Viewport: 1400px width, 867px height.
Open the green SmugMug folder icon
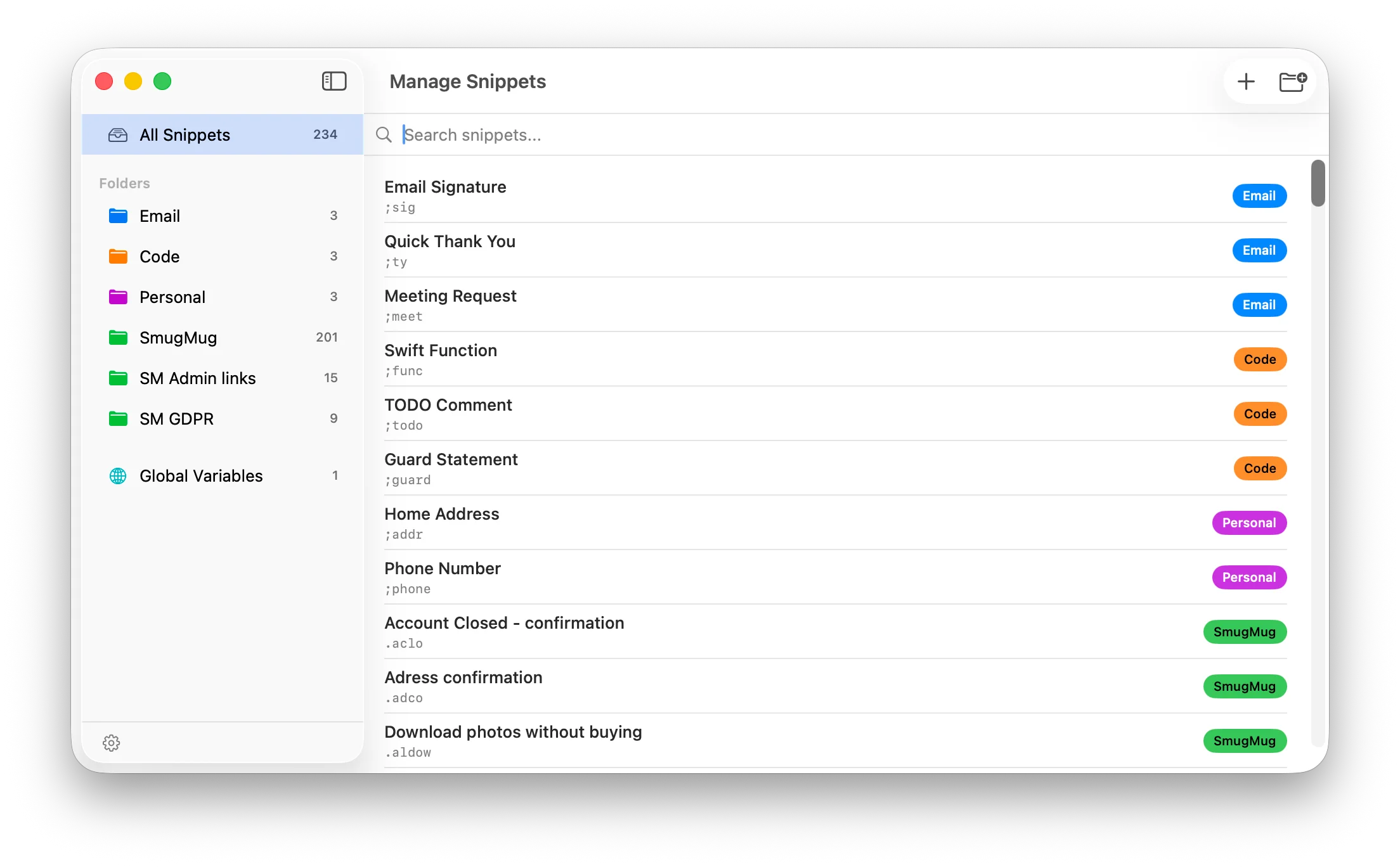click(x=118, y=337)
